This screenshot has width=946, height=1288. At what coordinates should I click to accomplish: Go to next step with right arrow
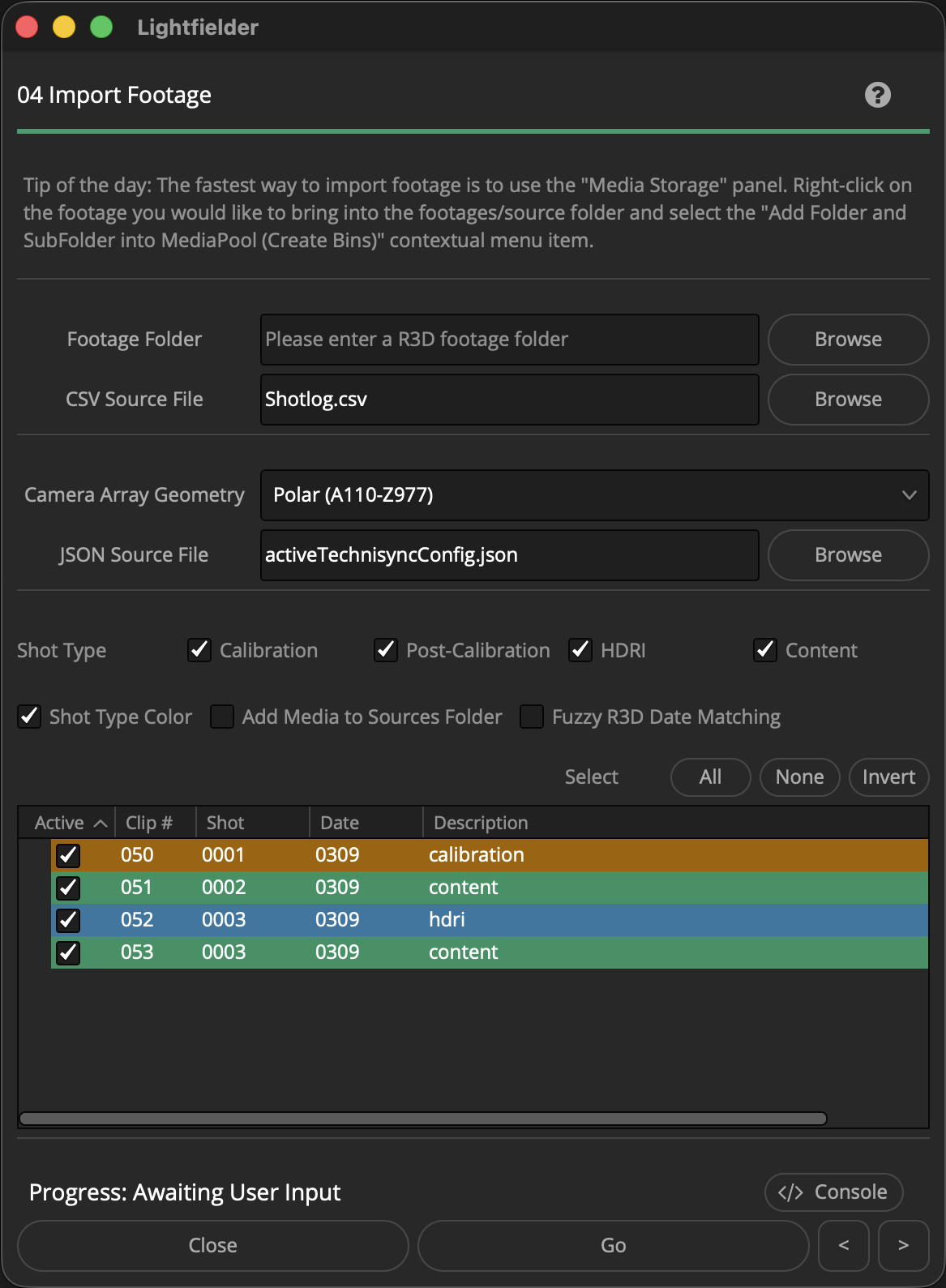click(x=903, y=1246)
